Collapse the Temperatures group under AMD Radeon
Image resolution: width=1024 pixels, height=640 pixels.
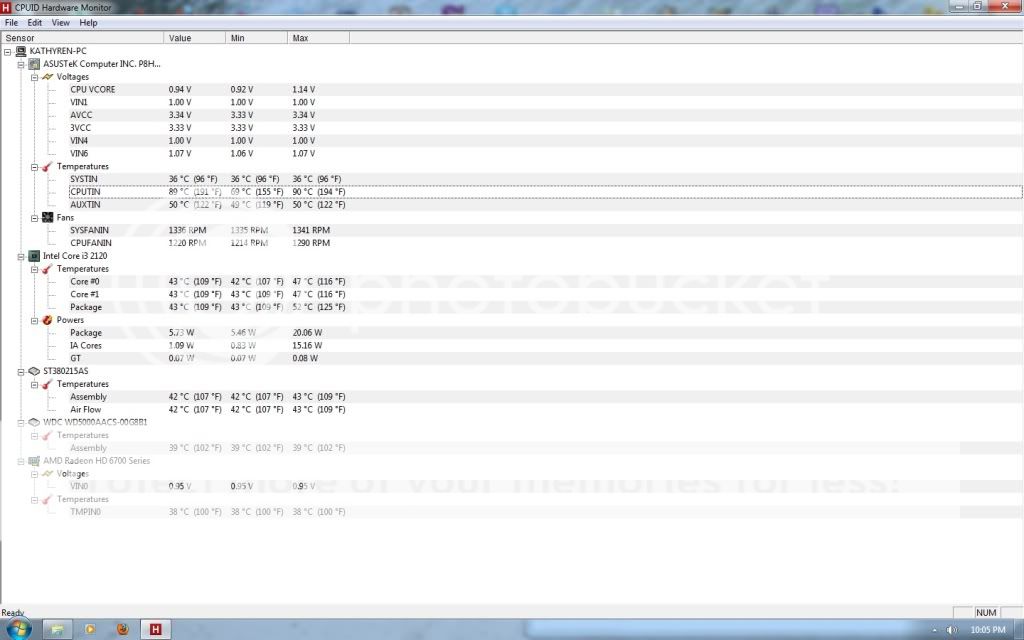tap(35, 500)
